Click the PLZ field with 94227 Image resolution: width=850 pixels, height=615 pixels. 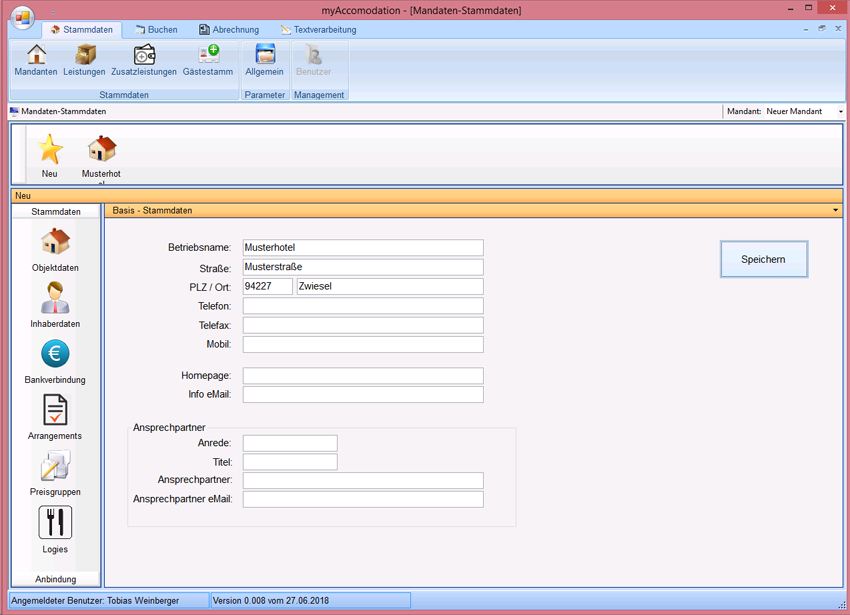[x=268, y=286]
